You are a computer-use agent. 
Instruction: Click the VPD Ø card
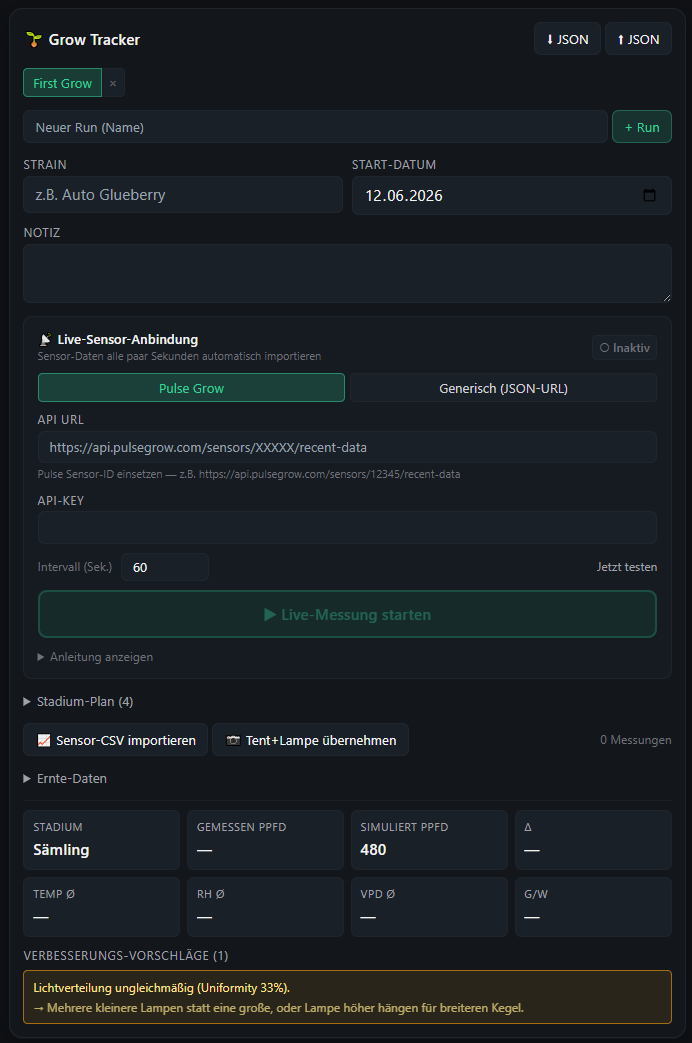point(429,907)
